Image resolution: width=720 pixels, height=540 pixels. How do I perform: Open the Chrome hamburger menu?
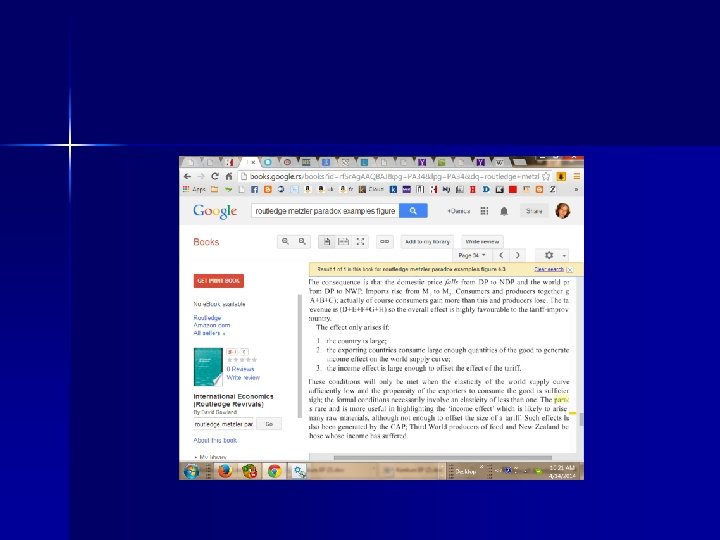pyautogui.click(x=577, y=176)
